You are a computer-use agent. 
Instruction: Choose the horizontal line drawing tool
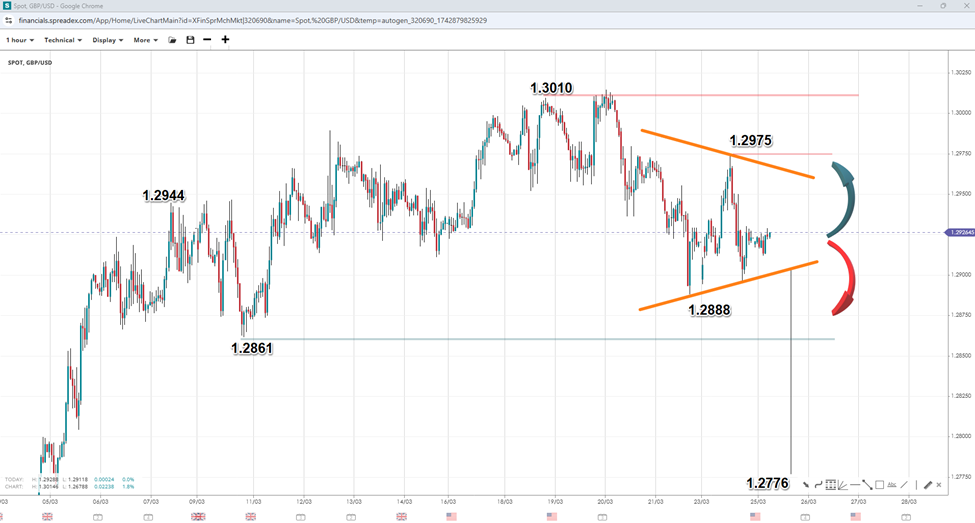[855, 485]
